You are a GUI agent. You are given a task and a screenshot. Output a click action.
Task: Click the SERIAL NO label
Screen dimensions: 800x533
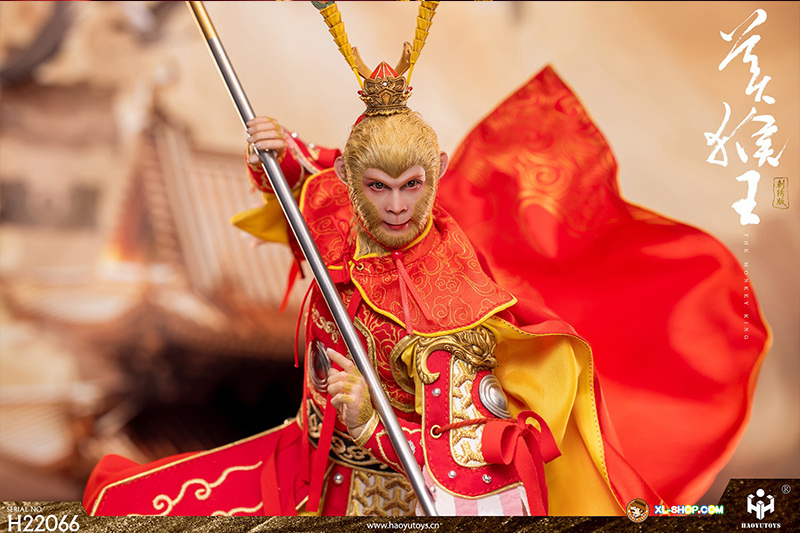click(x=27, y=507)
